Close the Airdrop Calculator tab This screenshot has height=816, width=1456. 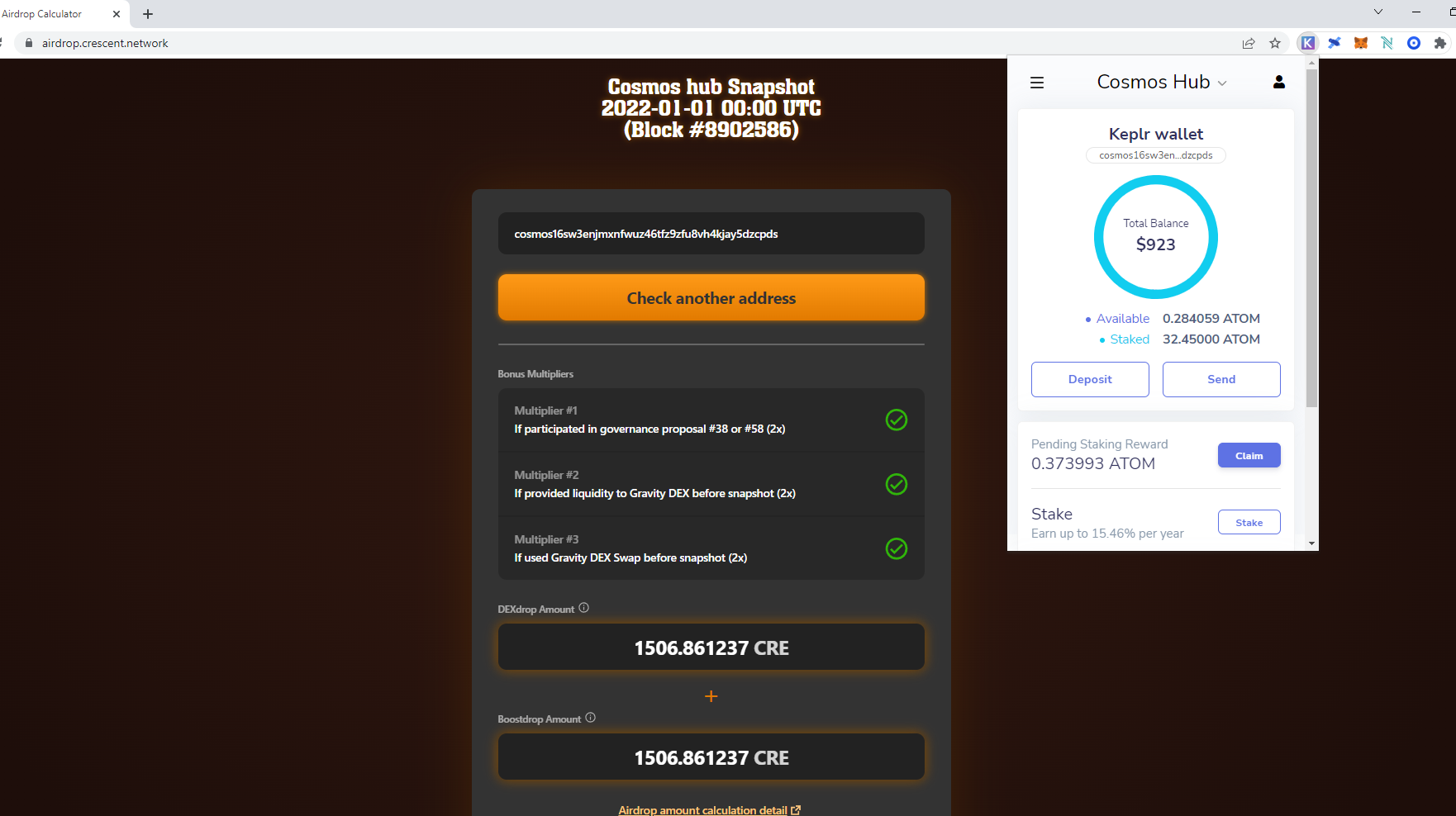pos(116,14)
